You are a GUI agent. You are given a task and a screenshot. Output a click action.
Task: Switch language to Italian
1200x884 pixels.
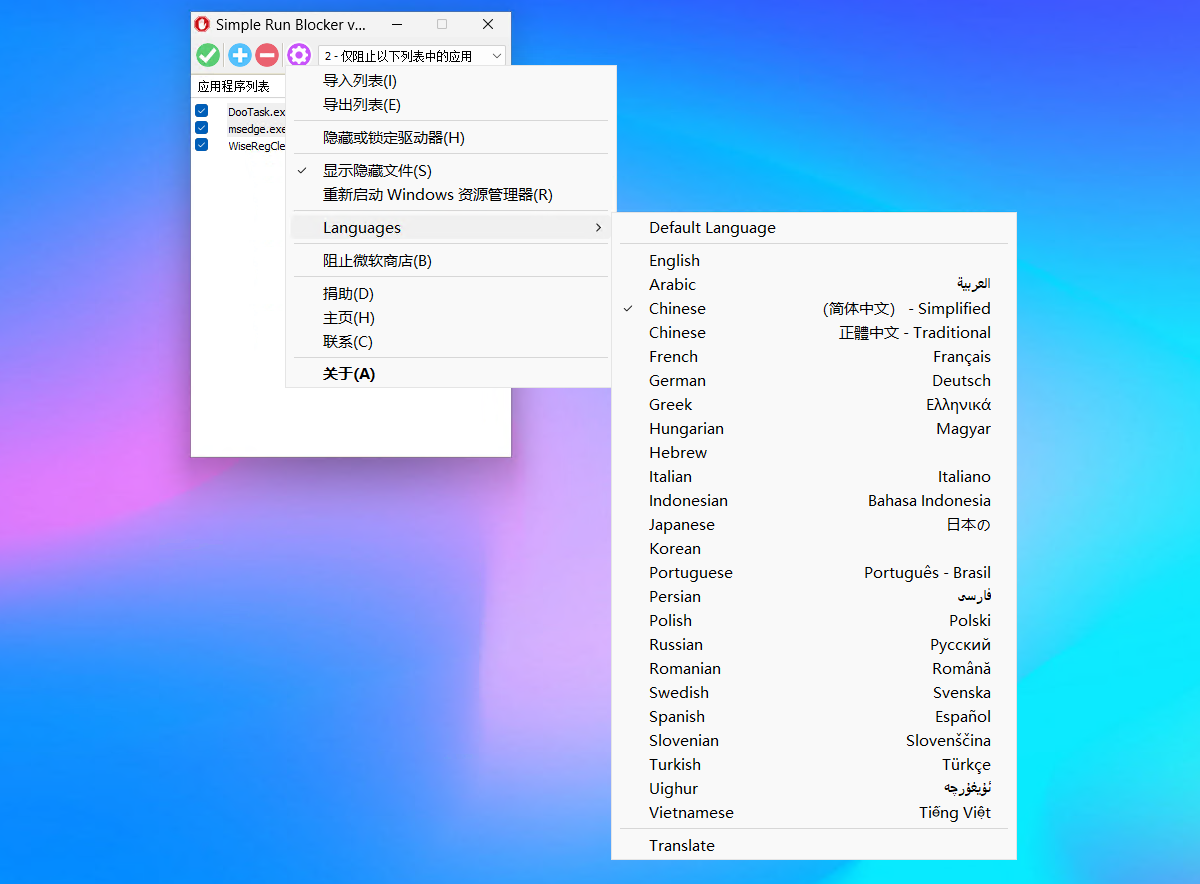tap(814, 477)
